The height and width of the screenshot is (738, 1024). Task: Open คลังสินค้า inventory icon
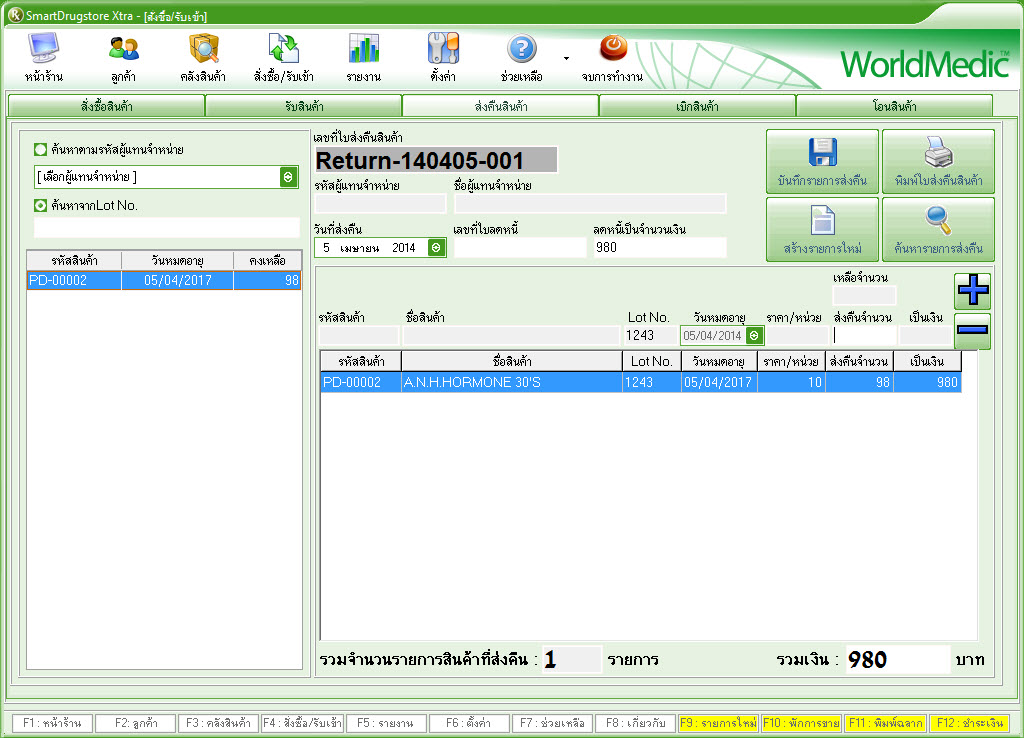pyautogui.click(x=204, y=49)
